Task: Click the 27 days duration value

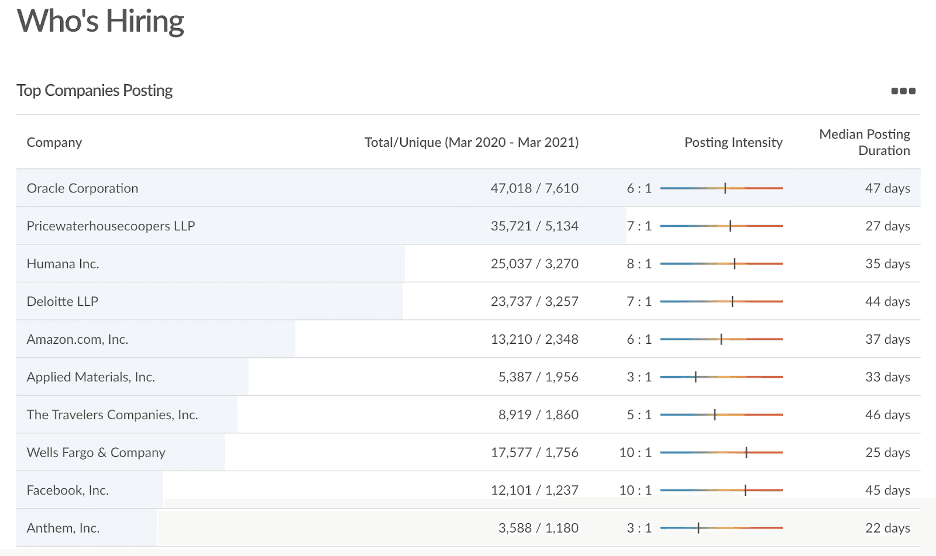Action: [888, 226]
